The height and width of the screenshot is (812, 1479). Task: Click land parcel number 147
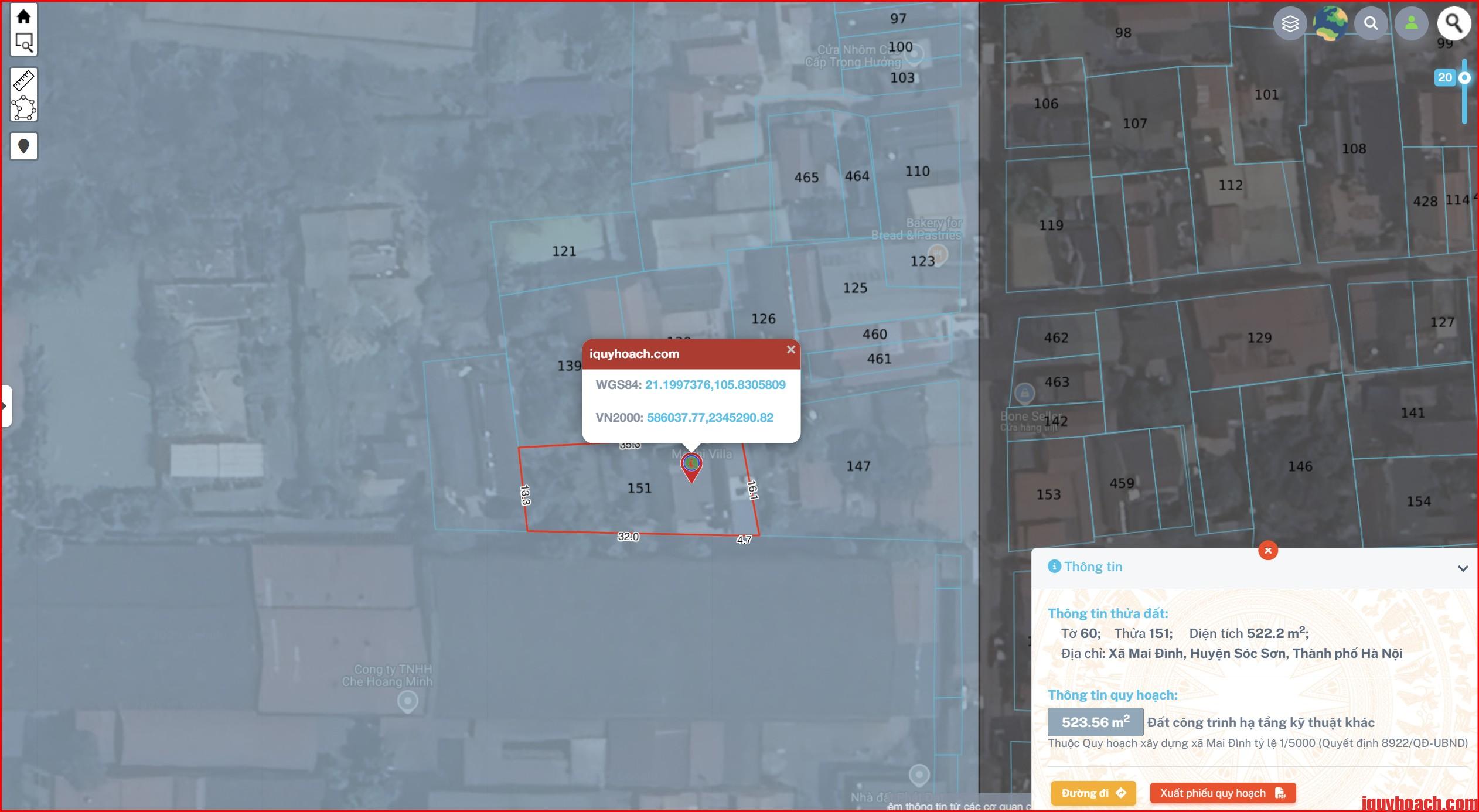pyautogui.click(x=858, y=466)
